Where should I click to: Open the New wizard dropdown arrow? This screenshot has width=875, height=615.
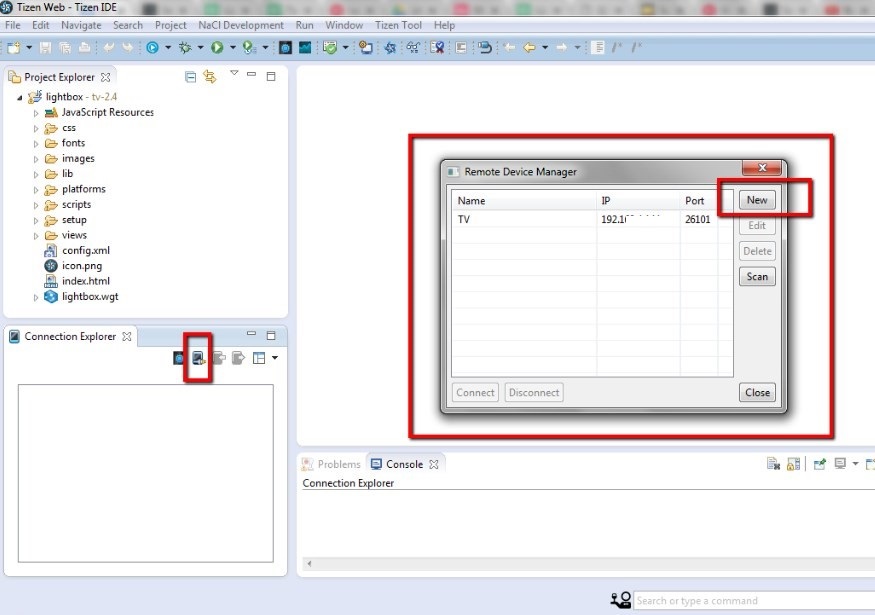tap(29, 47)
